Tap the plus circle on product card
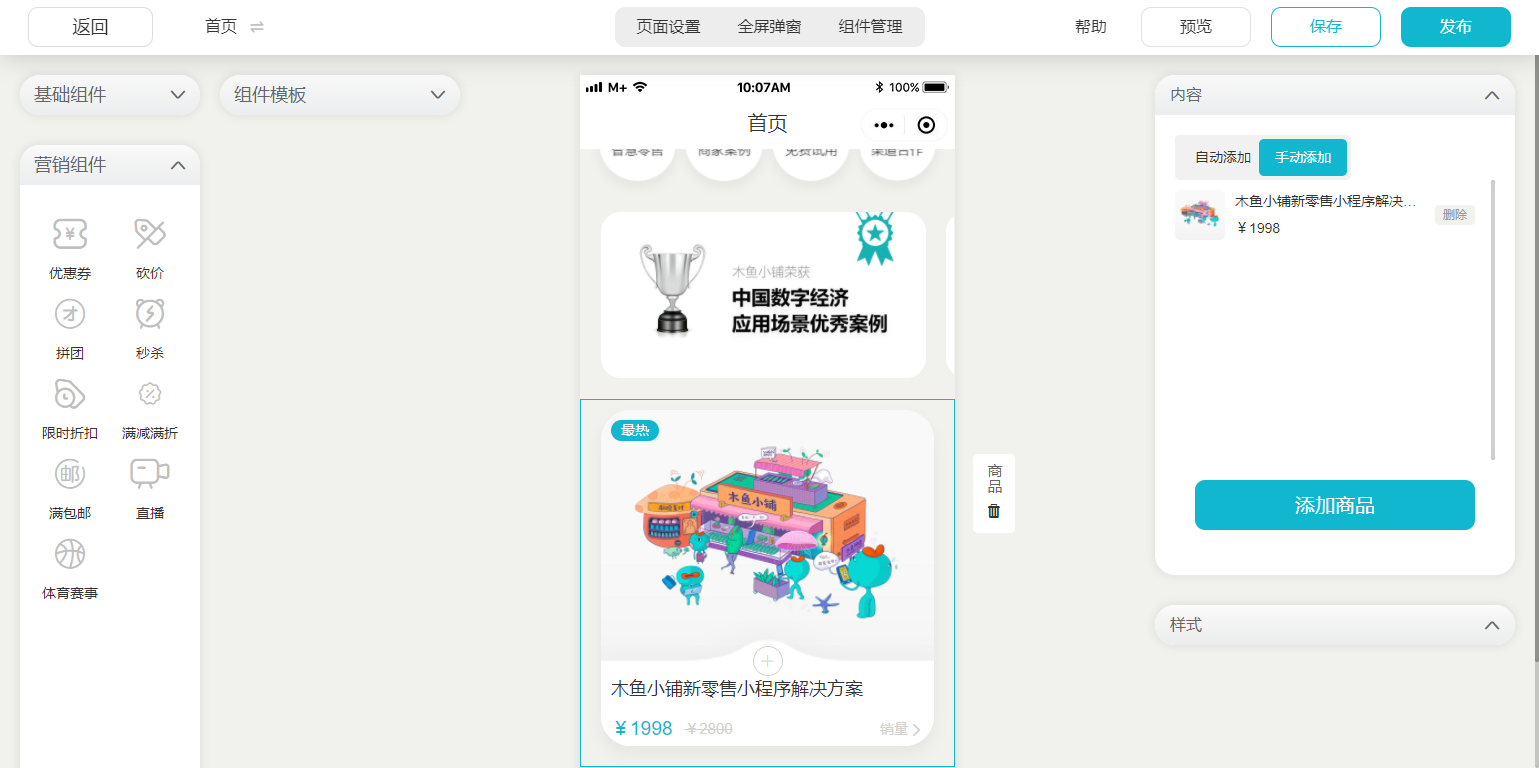Viewport: 1539px width, 768px height. [767, 661]
